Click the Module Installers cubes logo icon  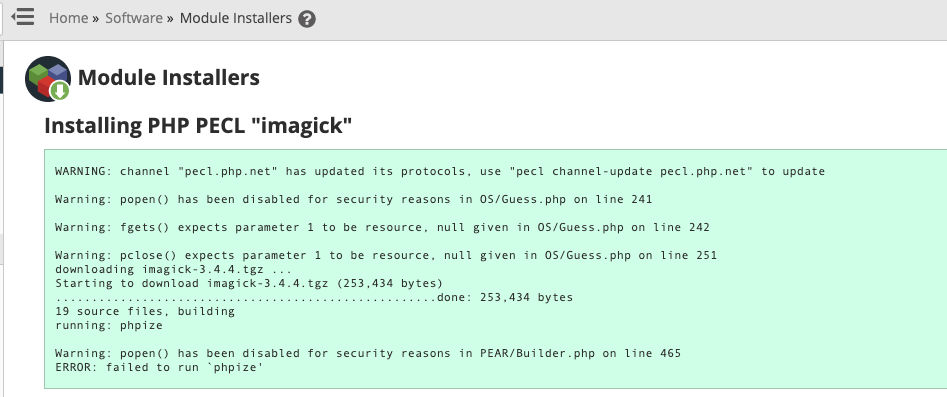pos(48,79)
